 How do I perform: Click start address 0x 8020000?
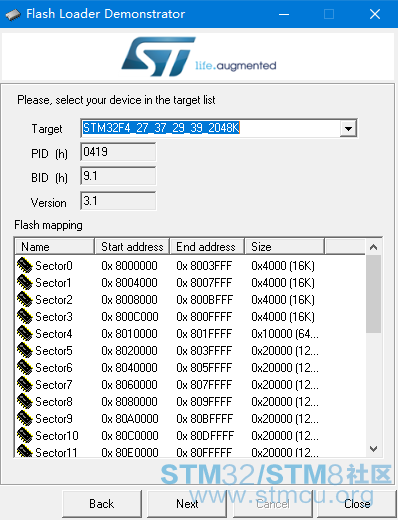coord(129,351)
